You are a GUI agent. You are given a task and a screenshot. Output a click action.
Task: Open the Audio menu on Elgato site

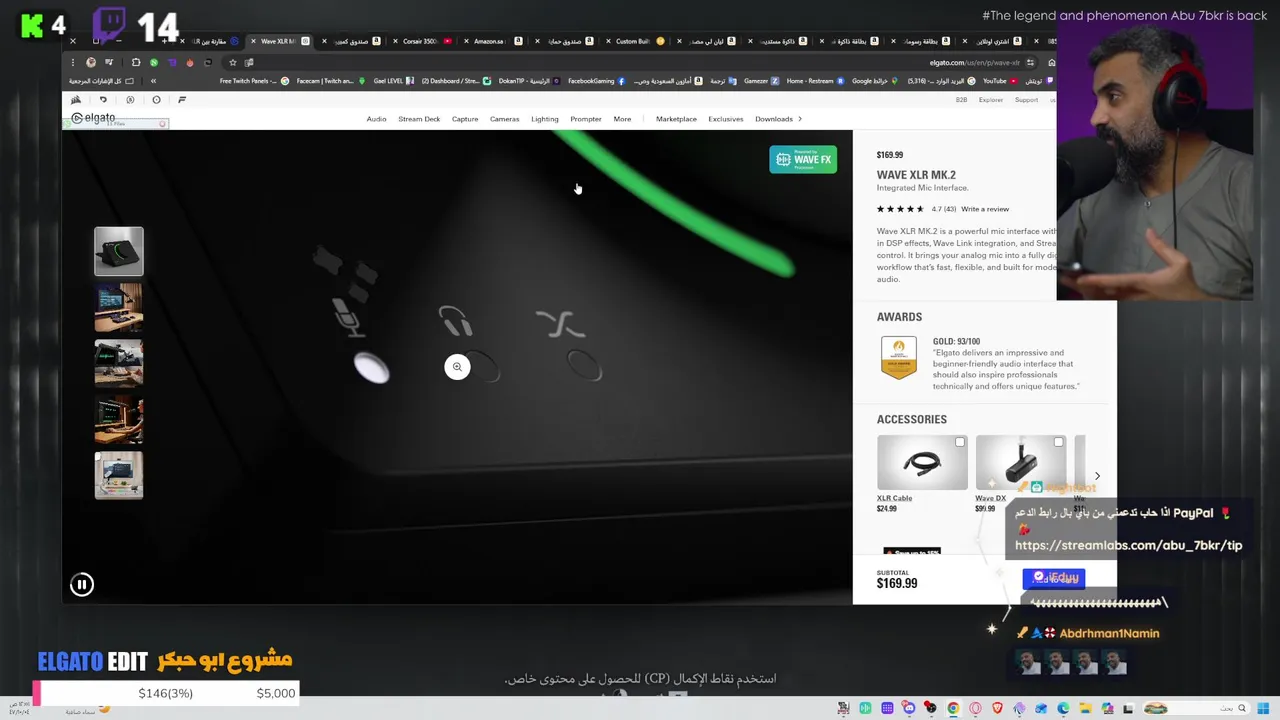[x=376, y=119]
